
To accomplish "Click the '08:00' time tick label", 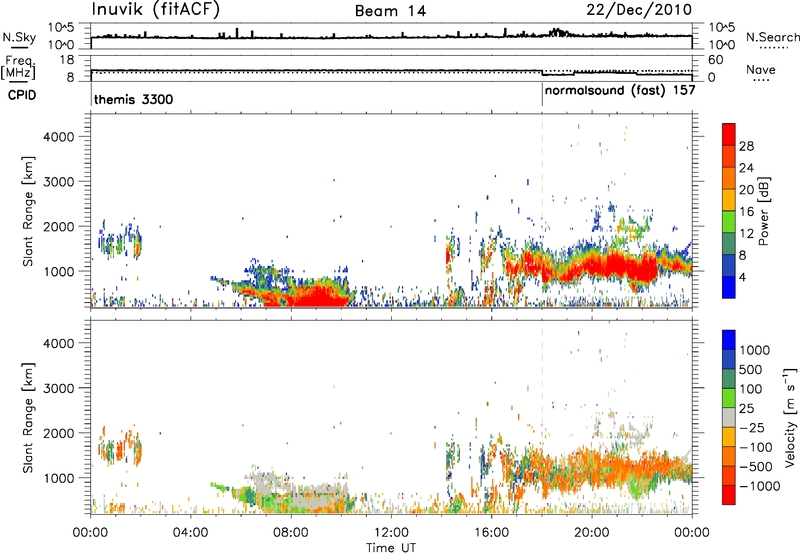I will click(x=291, y=533).
